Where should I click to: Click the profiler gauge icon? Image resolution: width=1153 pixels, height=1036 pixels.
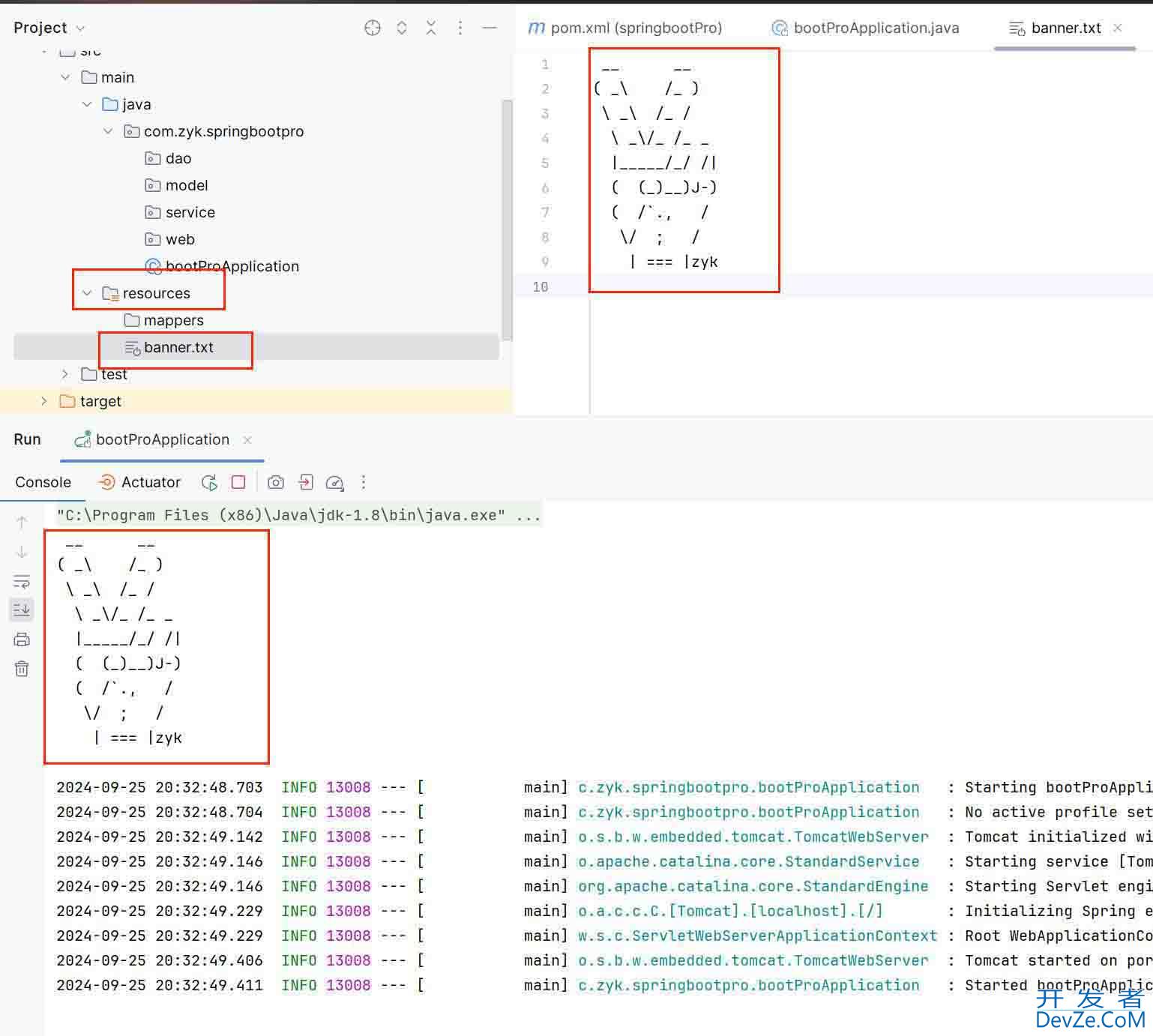click(334, 483)
